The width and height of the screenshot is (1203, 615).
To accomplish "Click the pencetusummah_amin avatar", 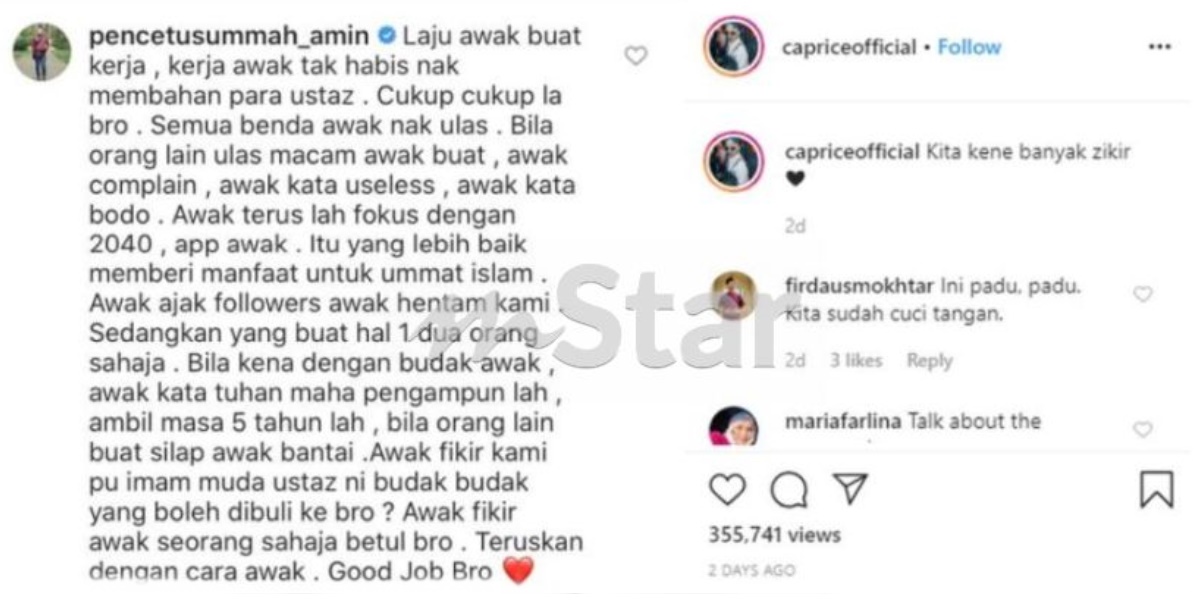I will click(x=42, y=51).
